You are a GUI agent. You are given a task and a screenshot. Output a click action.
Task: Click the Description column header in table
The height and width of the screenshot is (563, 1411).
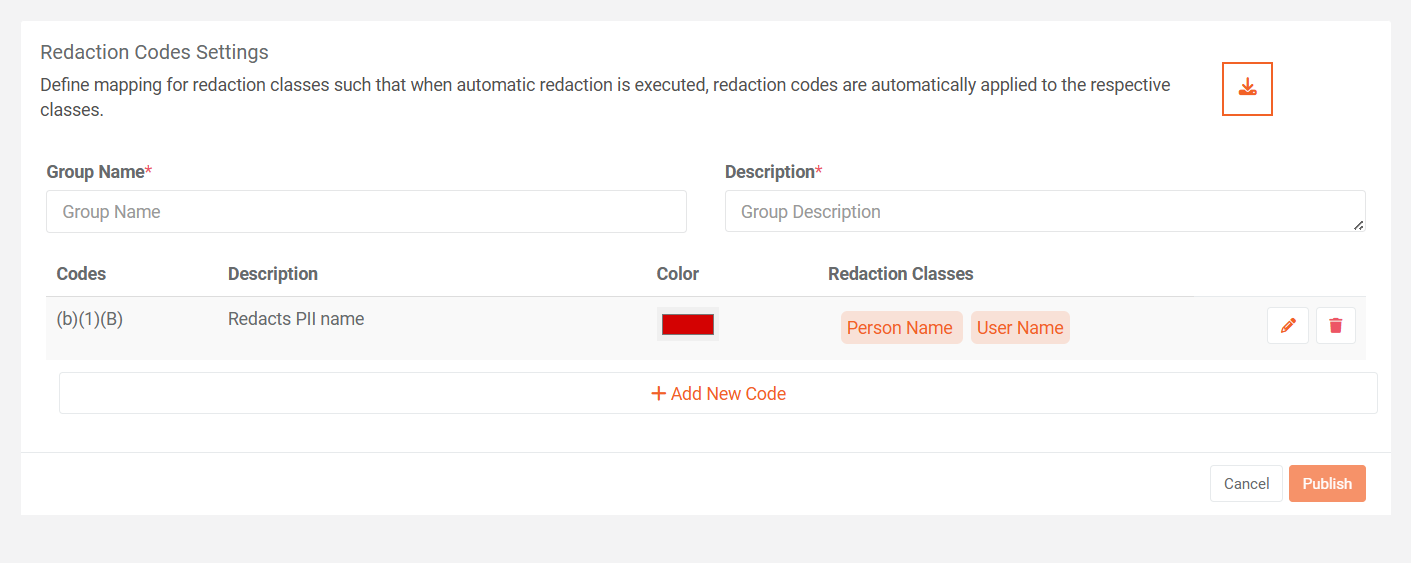pos(273,274)
